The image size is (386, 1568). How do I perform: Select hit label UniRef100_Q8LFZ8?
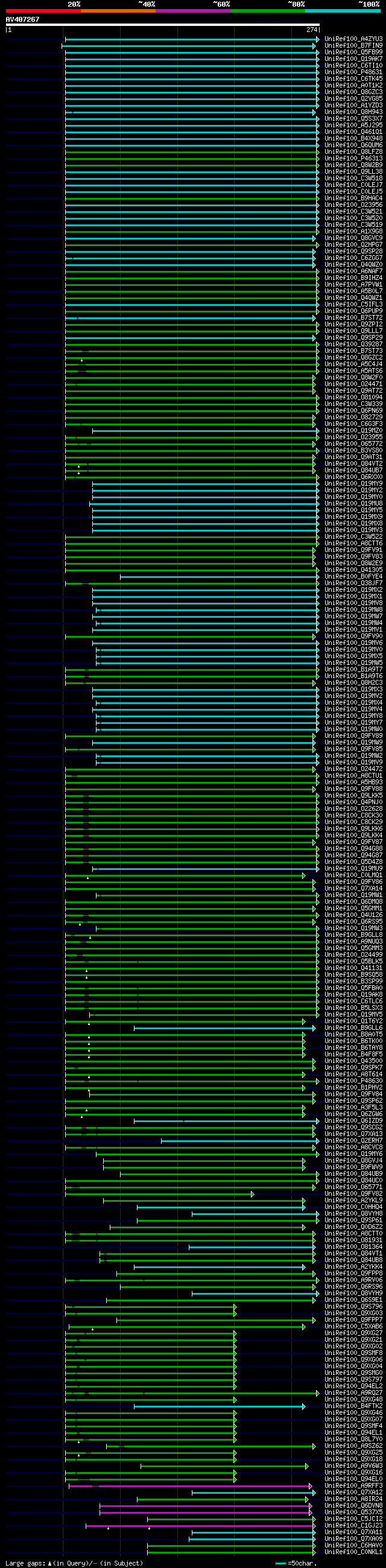353,152
